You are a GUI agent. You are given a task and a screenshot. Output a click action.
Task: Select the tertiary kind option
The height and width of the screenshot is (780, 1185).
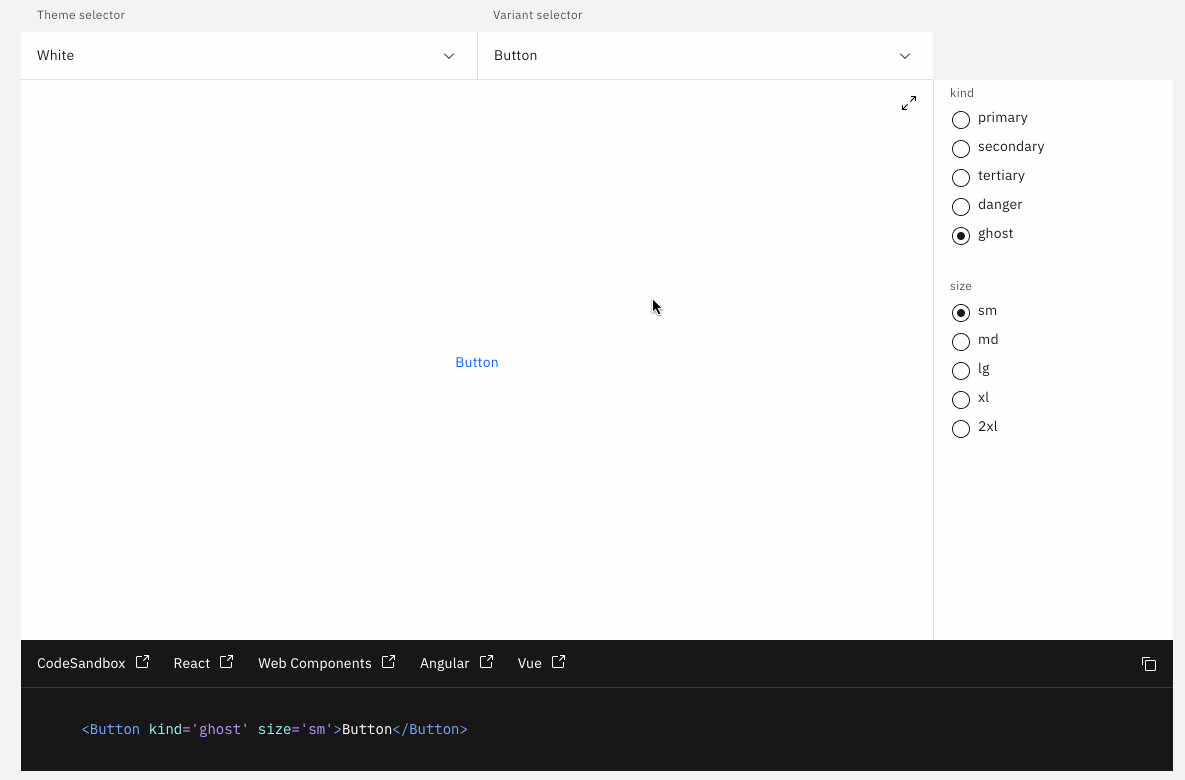pos(960,177)
